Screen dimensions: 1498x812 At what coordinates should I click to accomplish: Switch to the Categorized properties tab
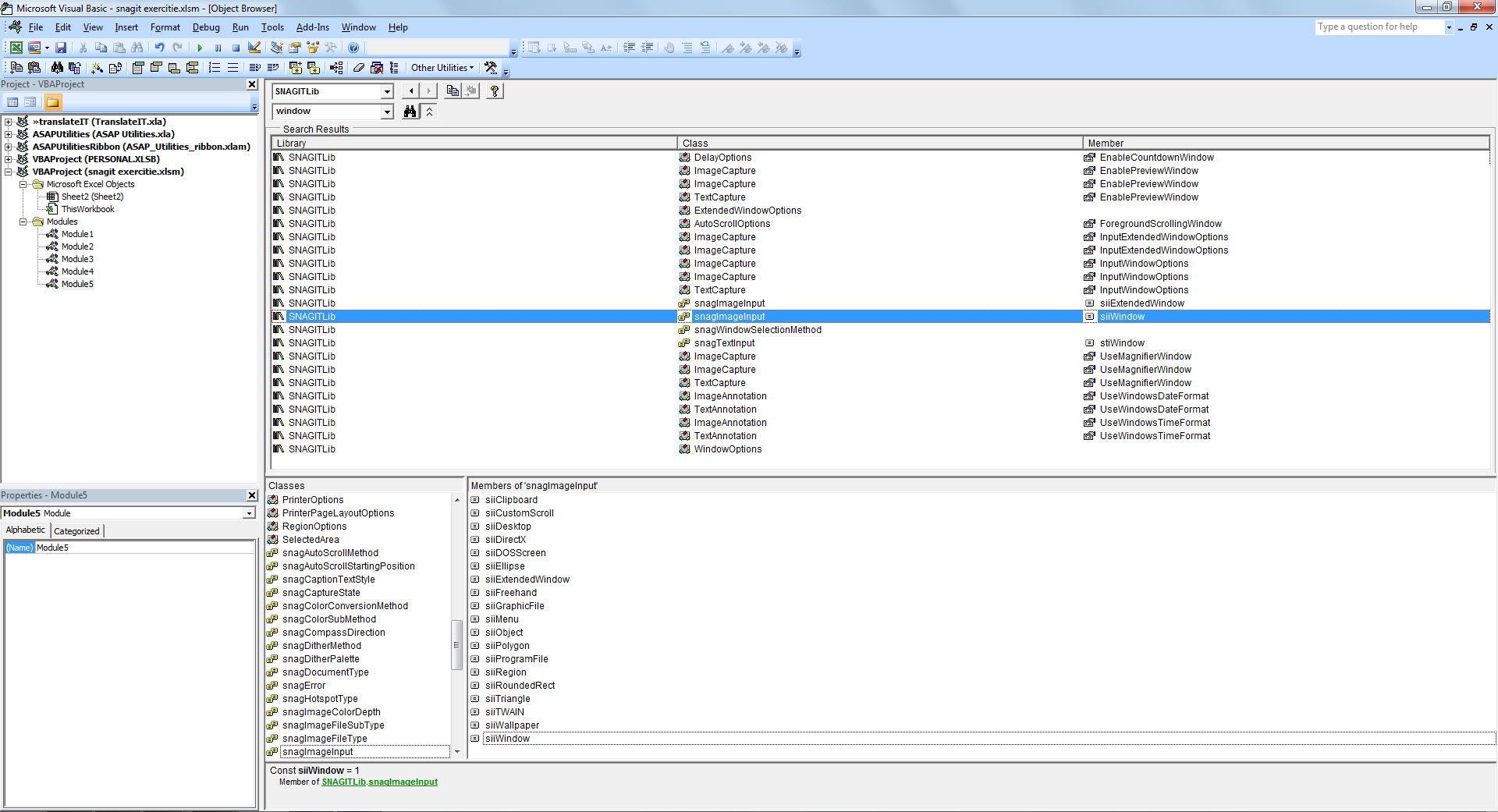(x=76, y=531)
